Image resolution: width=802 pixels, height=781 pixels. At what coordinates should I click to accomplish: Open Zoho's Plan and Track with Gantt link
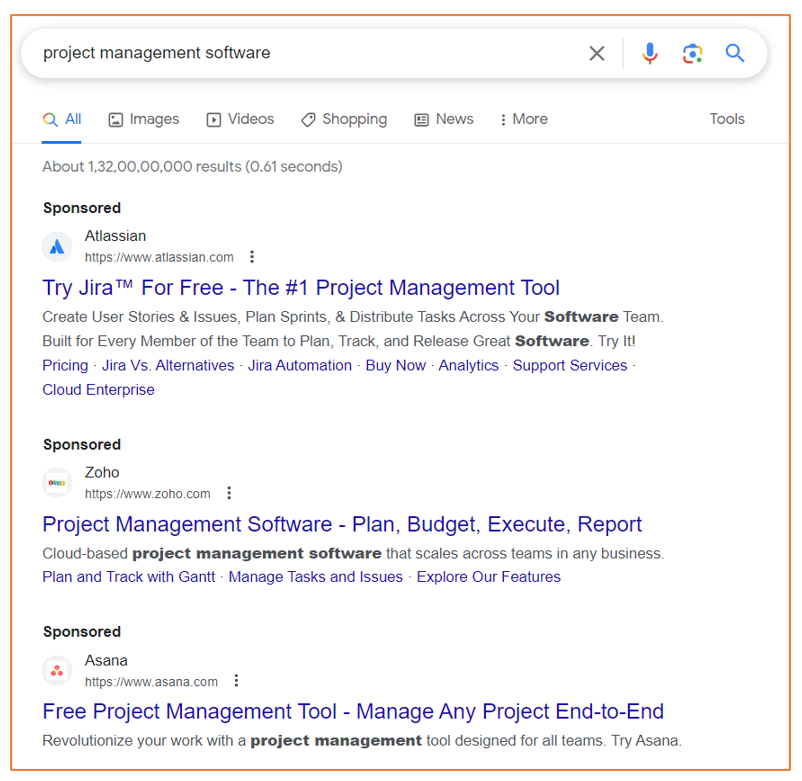[128, 576]
